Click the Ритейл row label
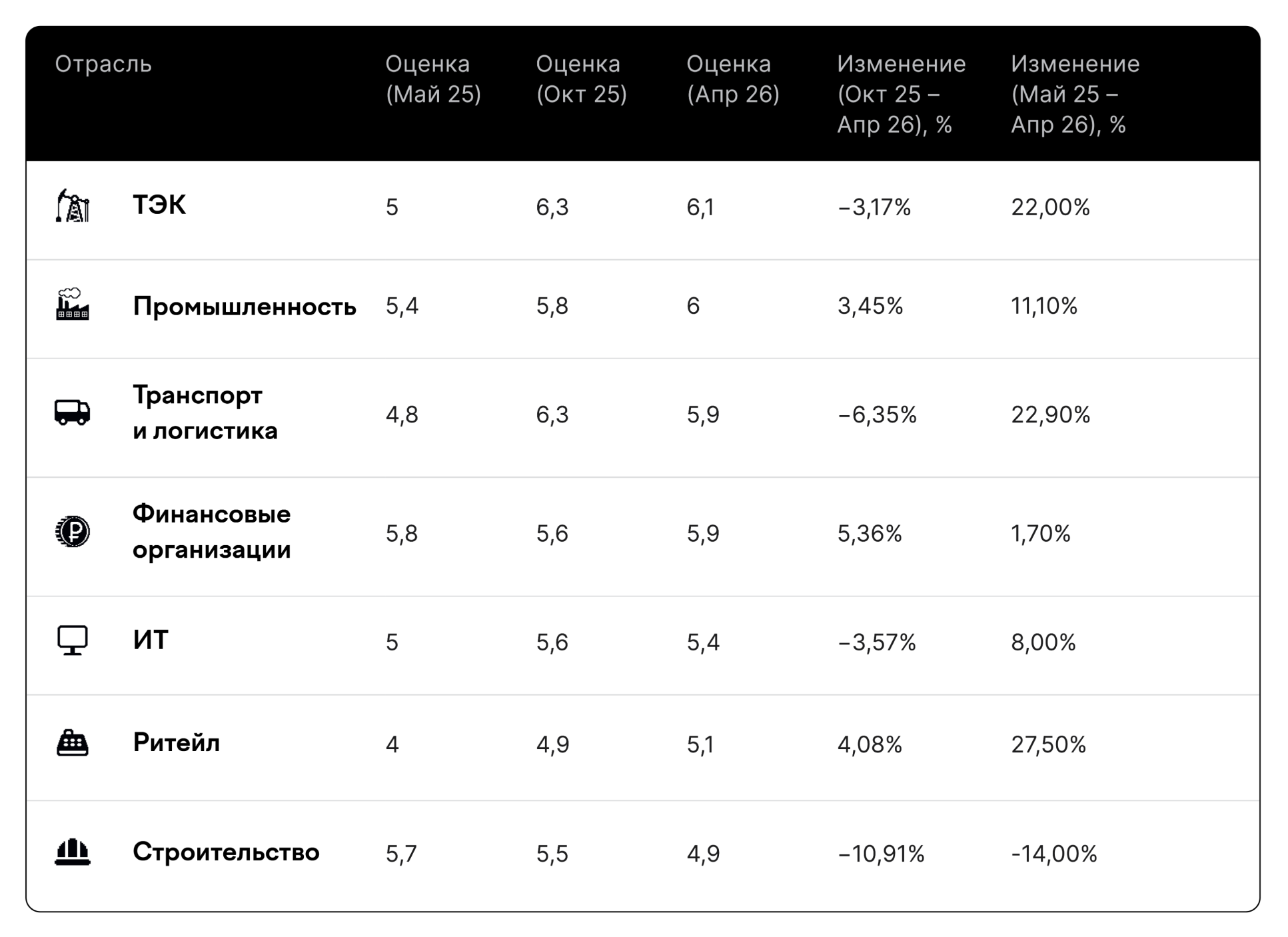 coord(176,743)
